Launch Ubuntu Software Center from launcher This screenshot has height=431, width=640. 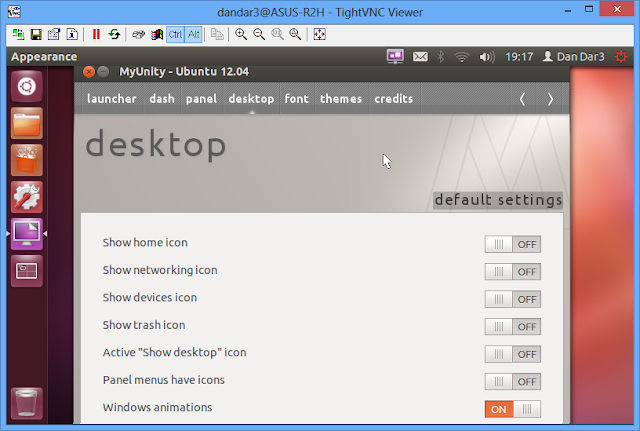[27, 160]
